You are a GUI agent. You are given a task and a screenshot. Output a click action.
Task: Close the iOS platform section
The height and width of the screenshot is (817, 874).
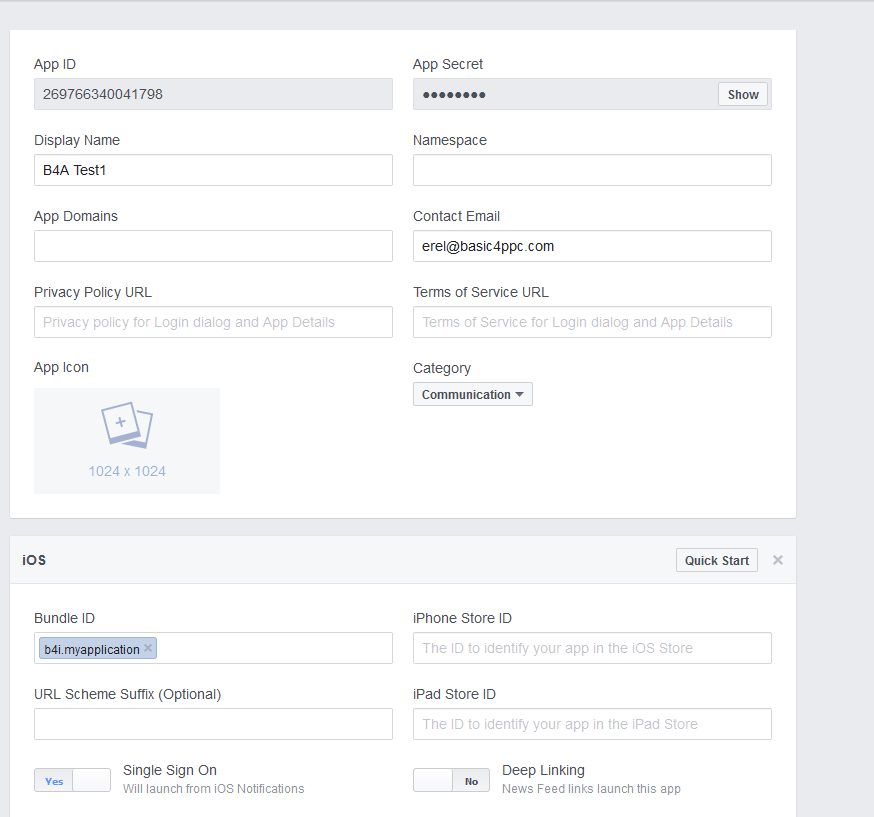pyautogui.click(x=778, y=560)
